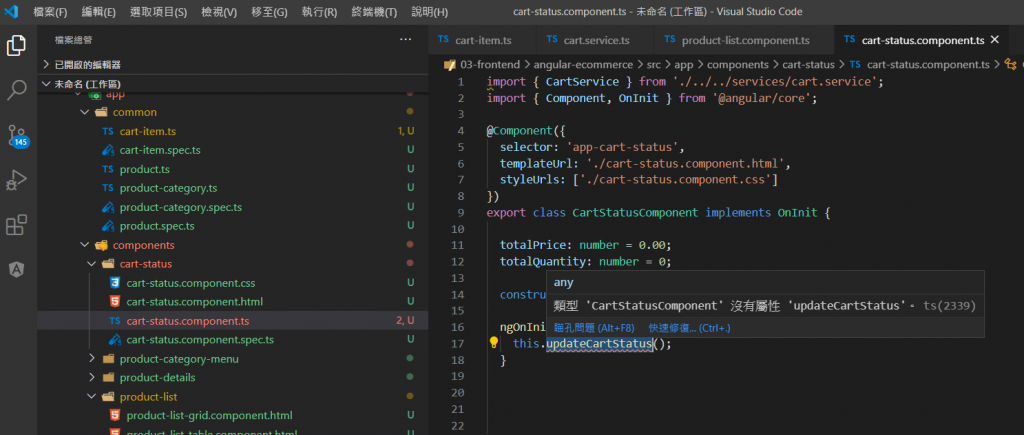
Task: Open cart-status.component.spec.ts in the tree
Action: coord(200,340)
